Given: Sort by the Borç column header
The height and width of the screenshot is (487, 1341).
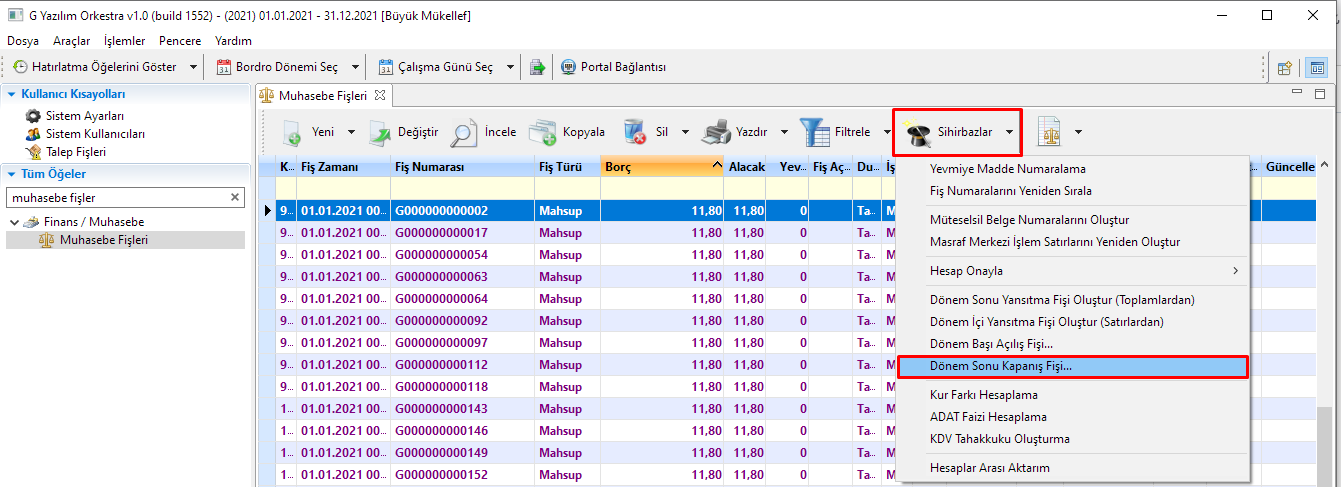Looking at the screenshot, I should click(662, 167).
